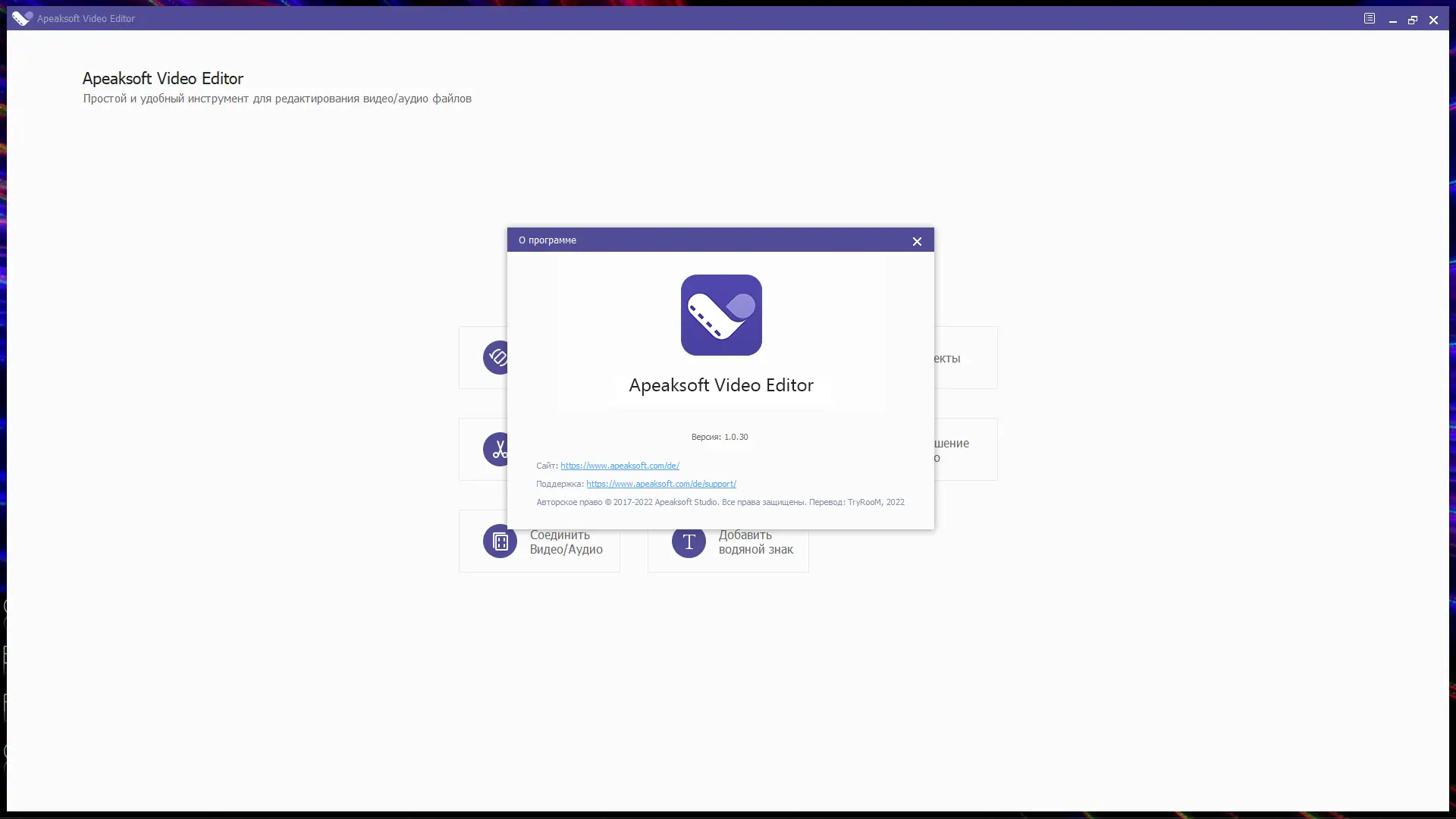The image size is (1456, 819).
Task: Open the menu icon in title bar
Action: (1370, 18)
